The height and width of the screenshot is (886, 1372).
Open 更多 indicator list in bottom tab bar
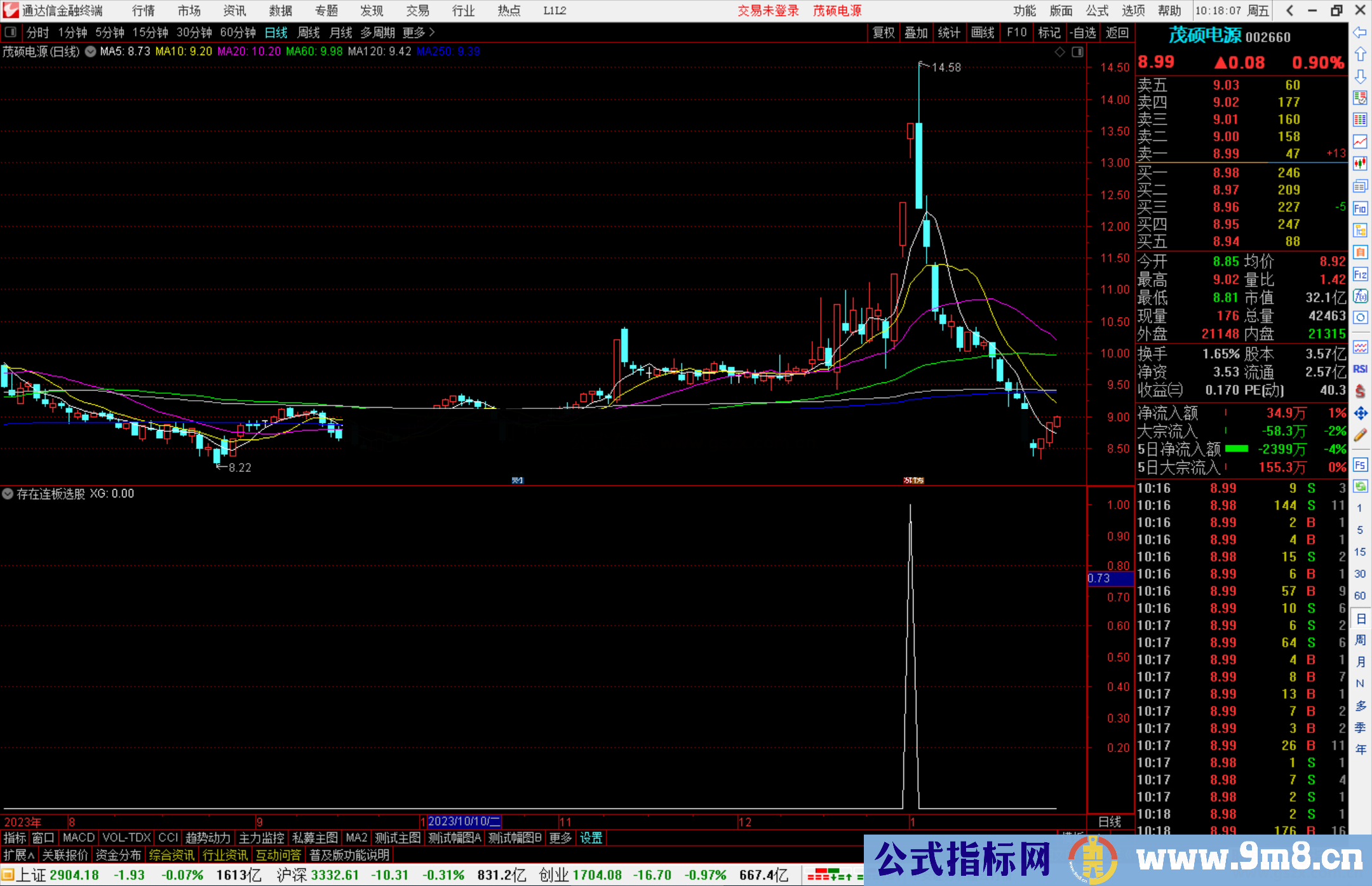[x=560, y=838]
